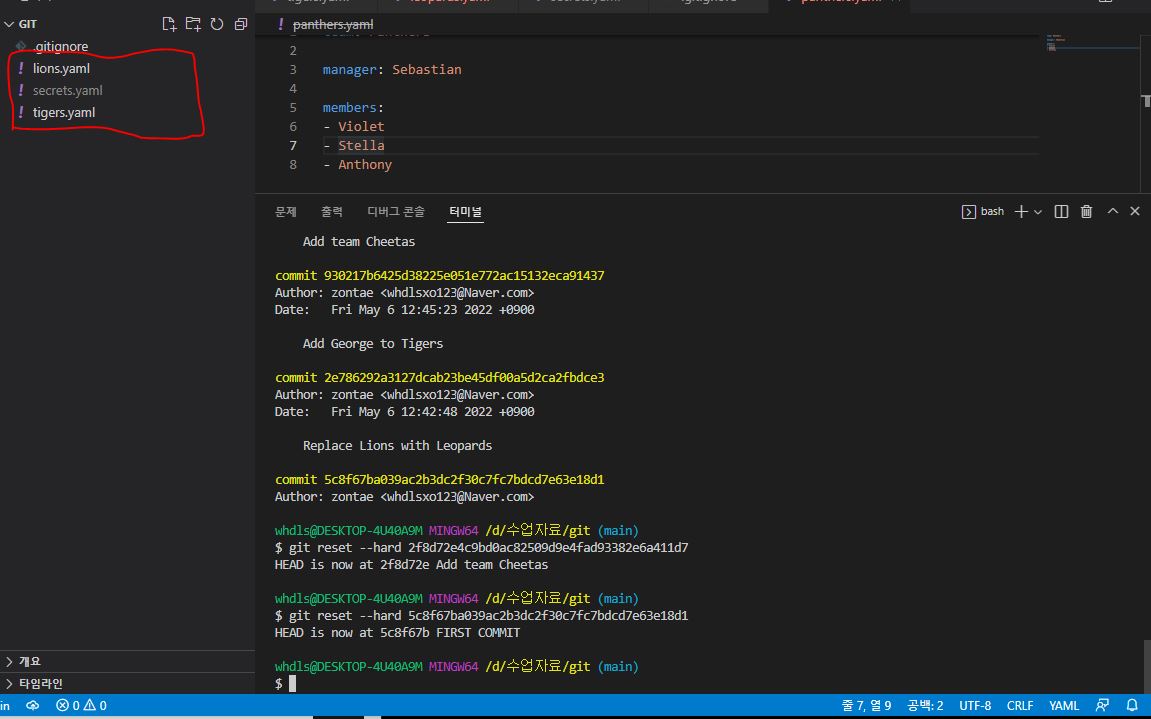The width and height of the screenshot is (1151, 719).
Task: Click the 'manager' key on line 3
Action: 349,70
